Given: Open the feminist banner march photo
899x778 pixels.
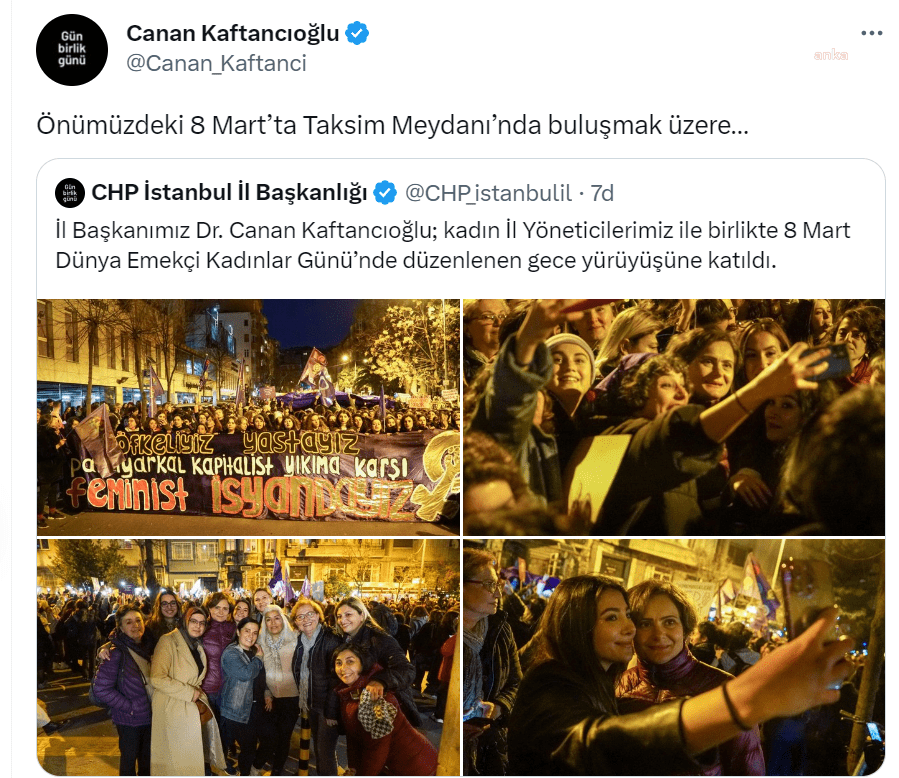Looking at the screenshot, I should click(248, 417).
